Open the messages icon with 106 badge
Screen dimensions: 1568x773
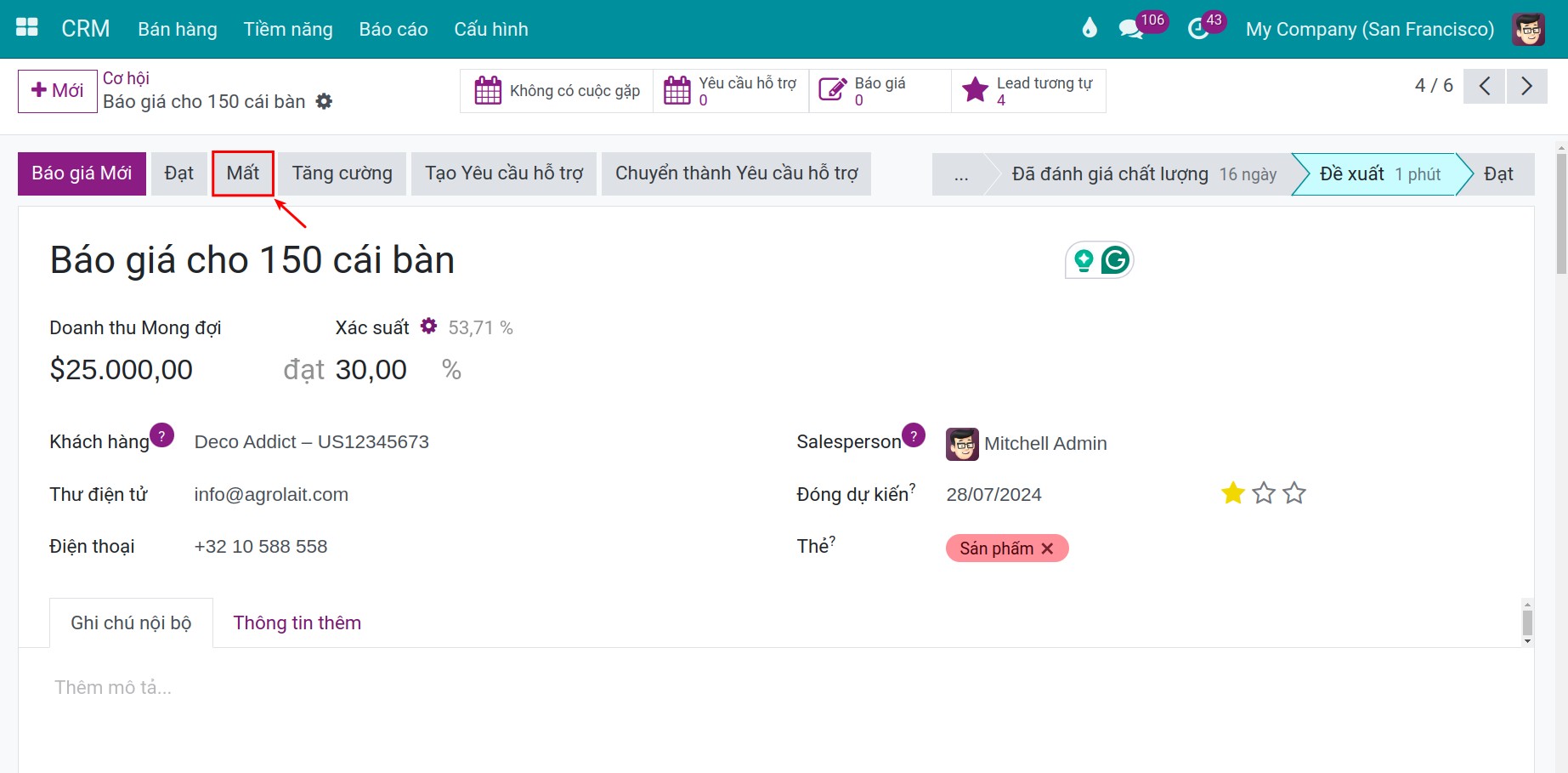tap(1131, 29)
